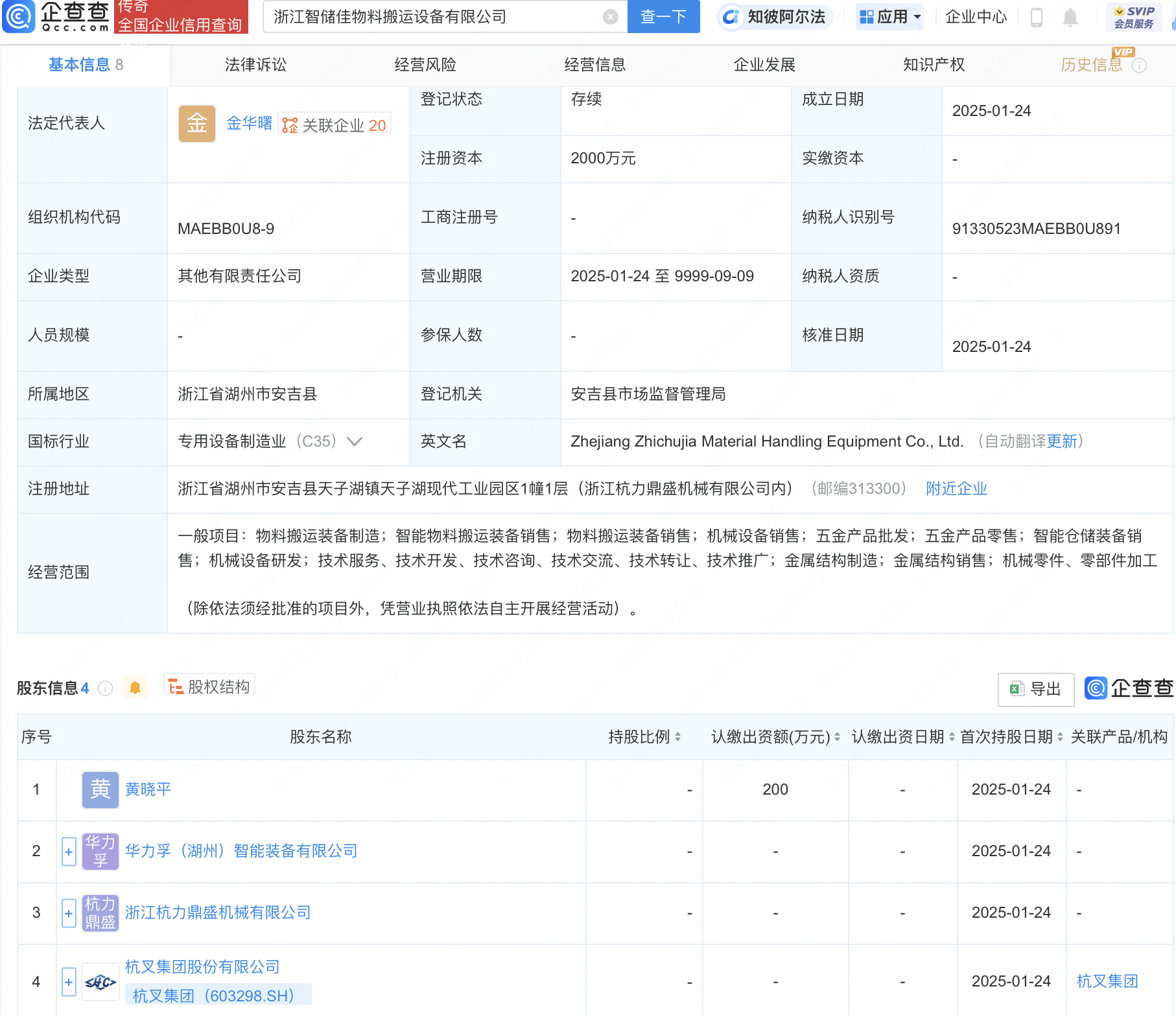Click 更新 English name link
Screen dimensions: 1176x1015
click(x=1061, y=441)
